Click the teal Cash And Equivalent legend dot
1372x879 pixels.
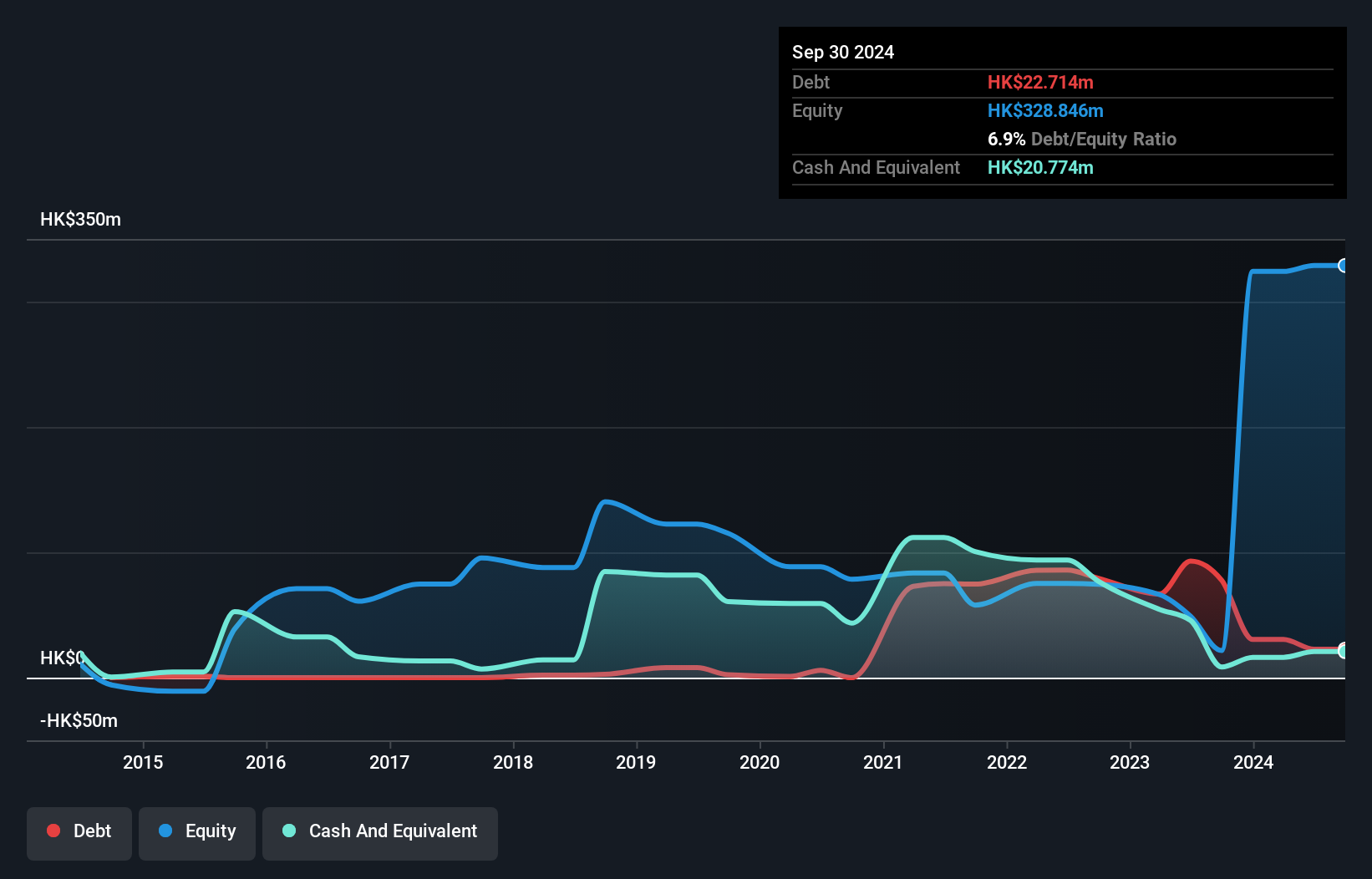click(289, 831)
